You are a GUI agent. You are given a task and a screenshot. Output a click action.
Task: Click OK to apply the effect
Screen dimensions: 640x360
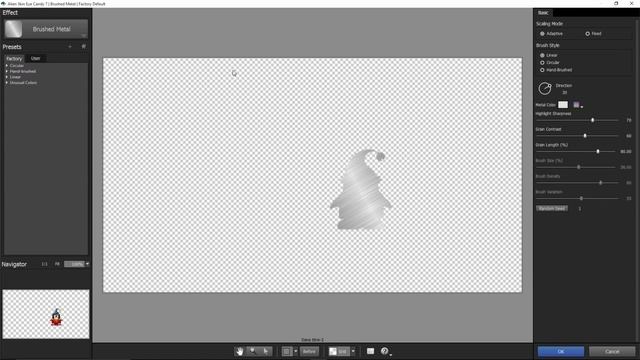561,351
